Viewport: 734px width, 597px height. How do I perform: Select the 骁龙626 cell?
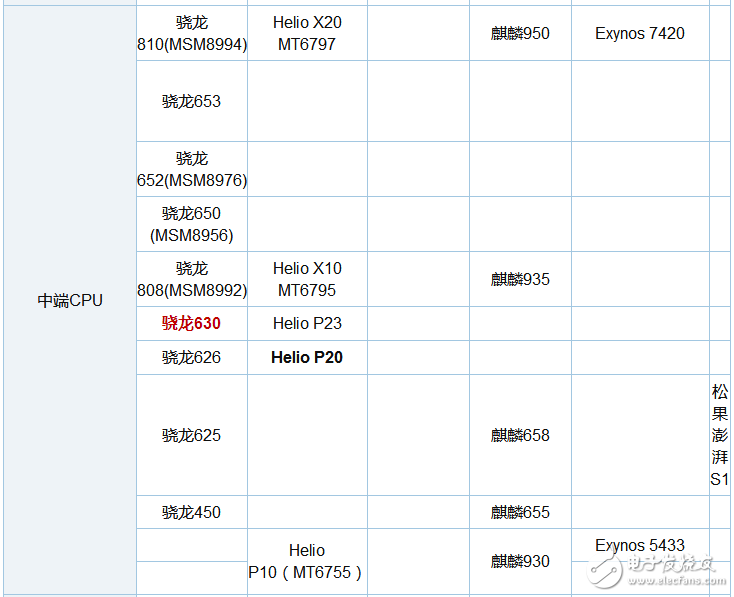click(x=191, y=357)
